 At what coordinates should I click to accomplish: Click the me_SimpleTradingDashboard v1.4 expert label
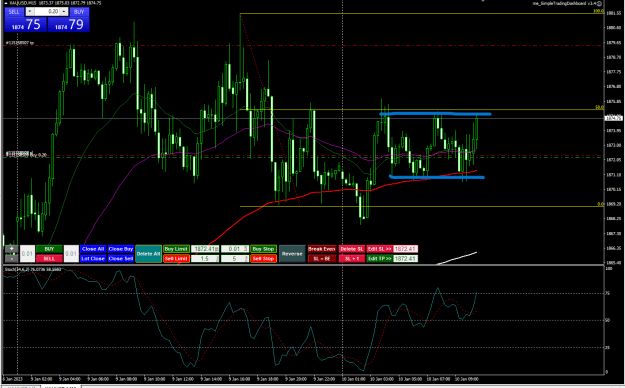pyautogui.click(x=564, y=3)
